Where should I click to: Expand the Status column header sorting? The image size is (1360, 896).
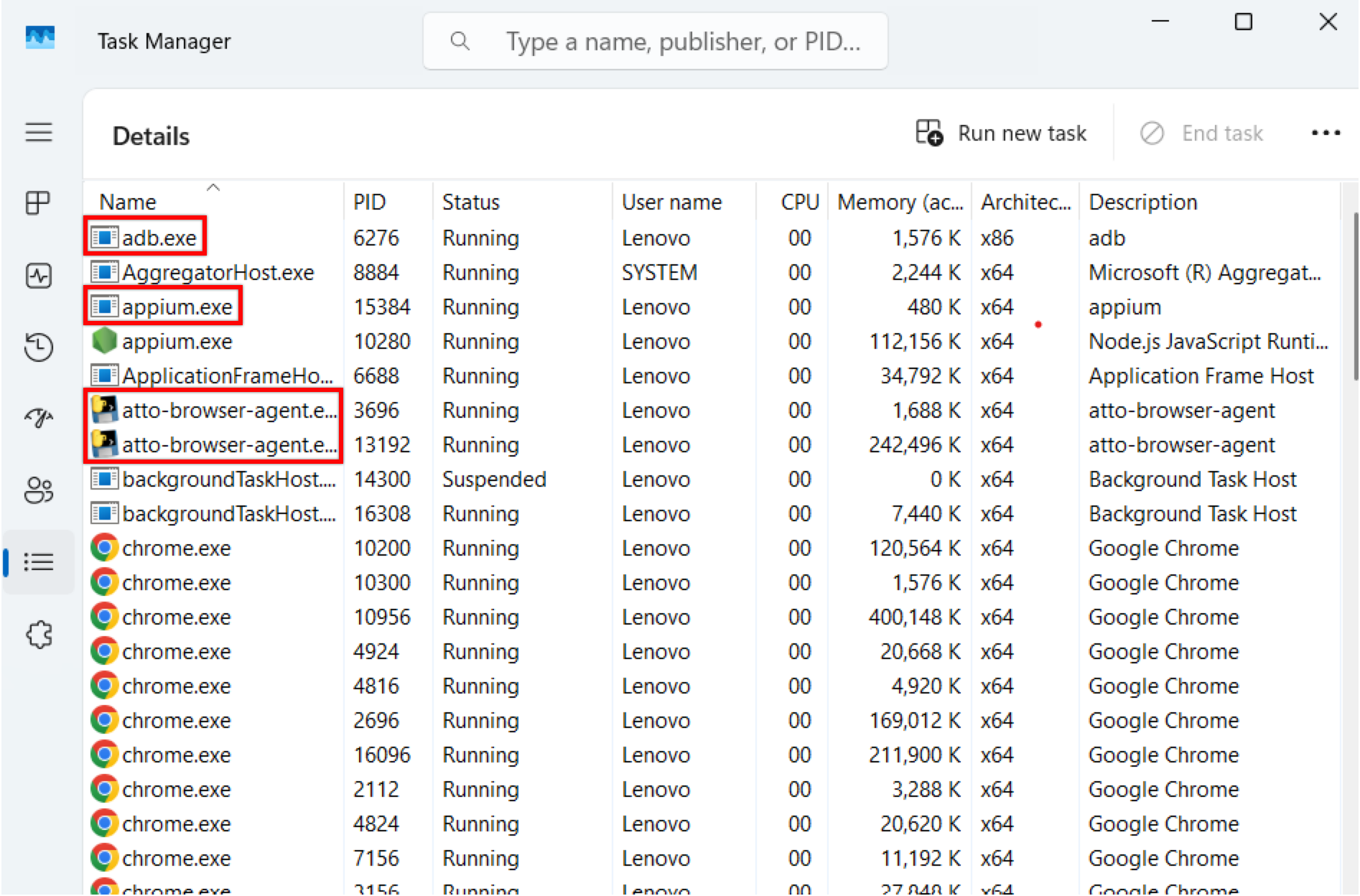[471, 202]
